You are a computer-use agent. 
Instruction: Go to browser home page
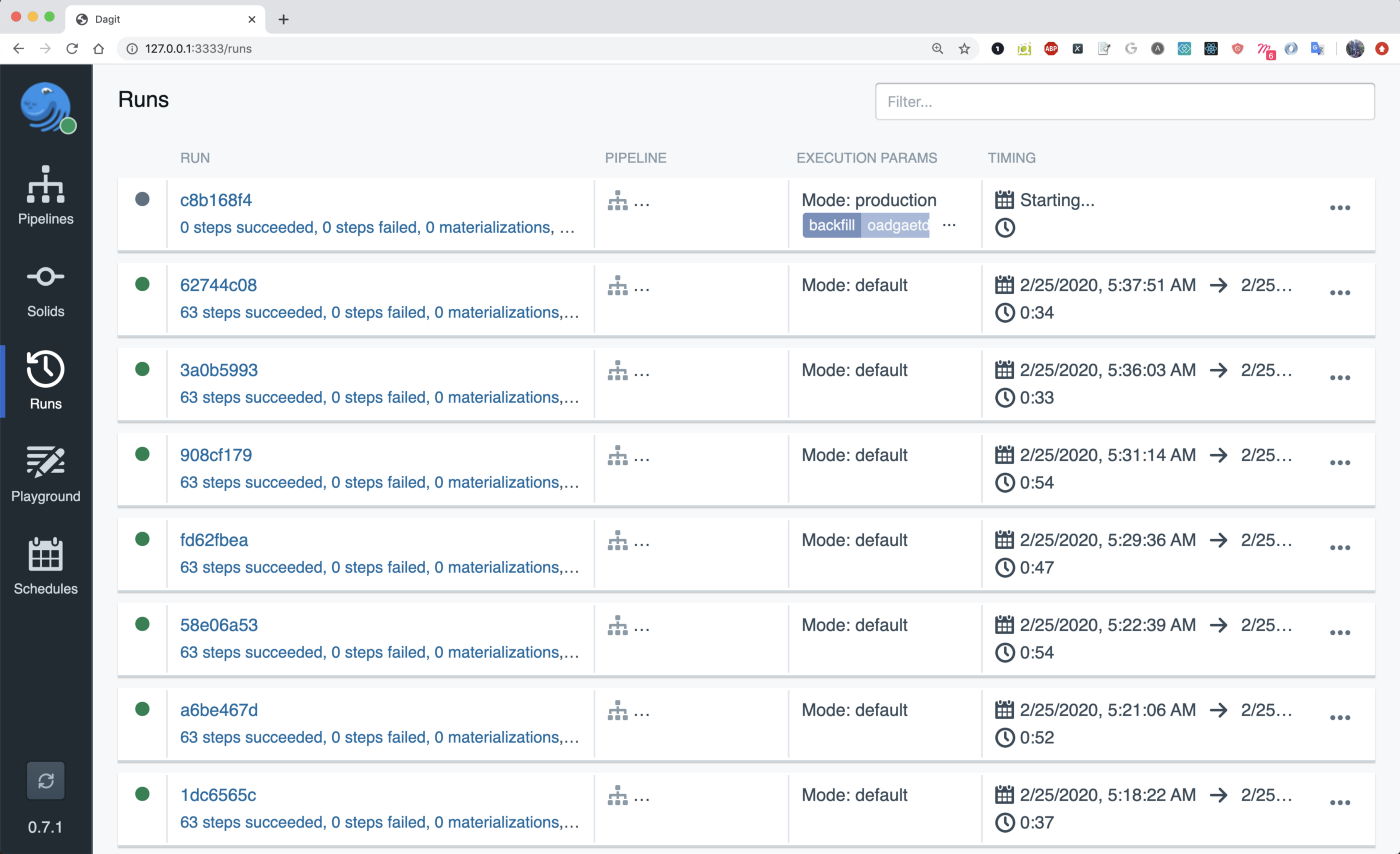[x=98, y=48]
